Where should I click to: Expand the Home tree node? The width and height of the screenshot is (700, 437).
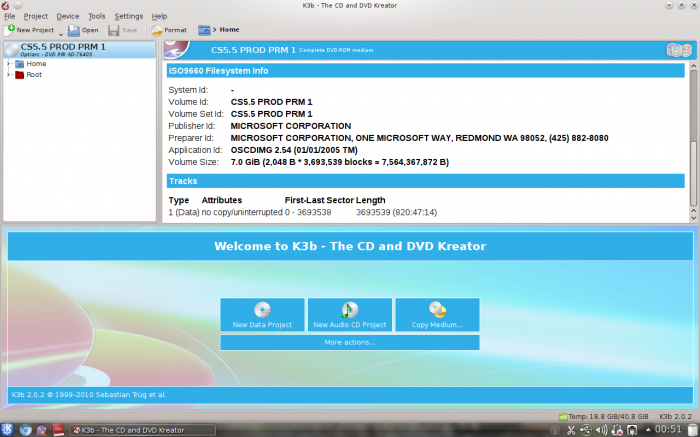click(8, 64)
